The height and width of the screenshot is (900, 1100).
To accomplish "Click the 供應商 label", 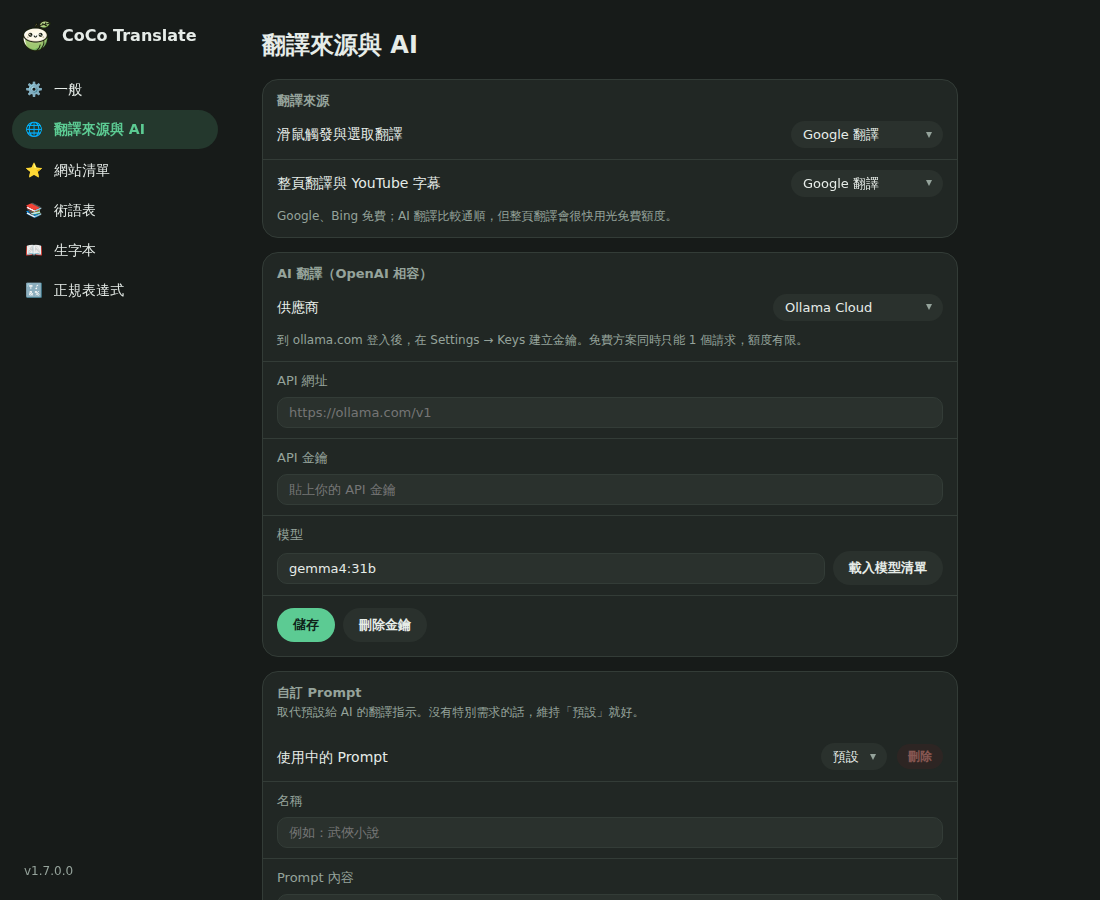I will click(297, 307).
